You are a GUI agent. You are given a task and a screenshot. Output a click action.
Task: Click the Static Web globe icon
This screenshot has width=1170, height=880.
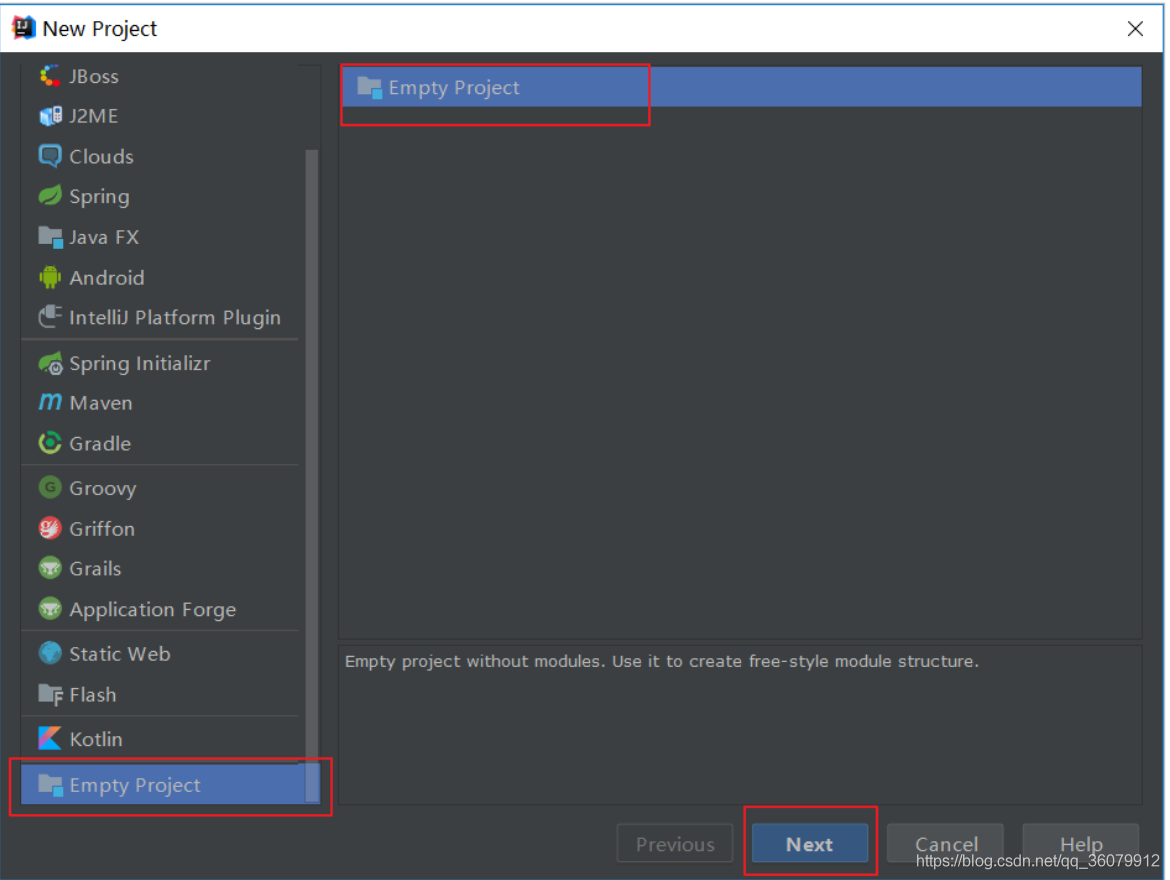coord(50,653)
